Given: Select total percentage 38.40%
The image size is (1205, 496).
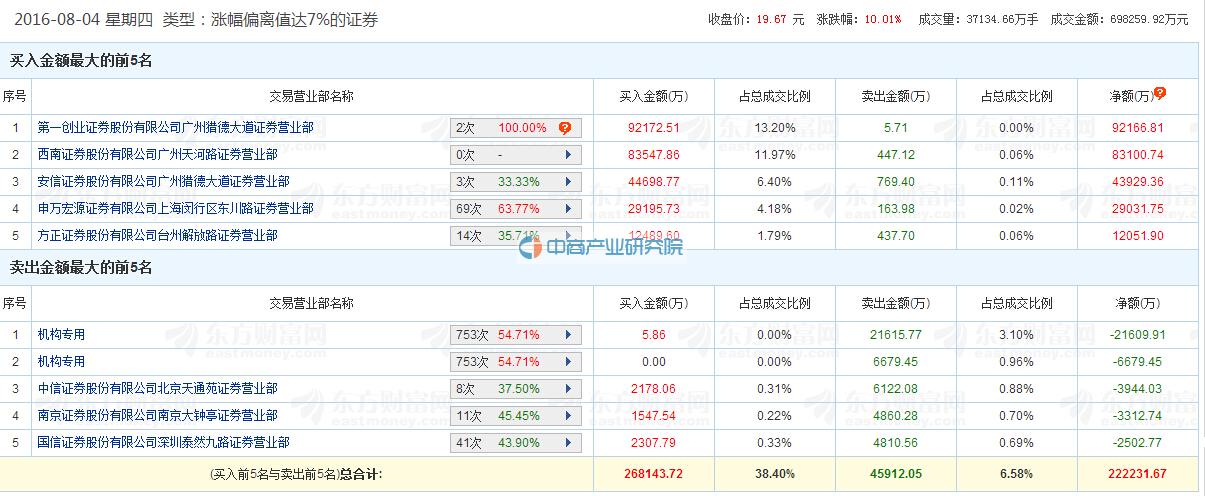Looking at the screenshot, I should pyautogui.click(x=775, y=474).
